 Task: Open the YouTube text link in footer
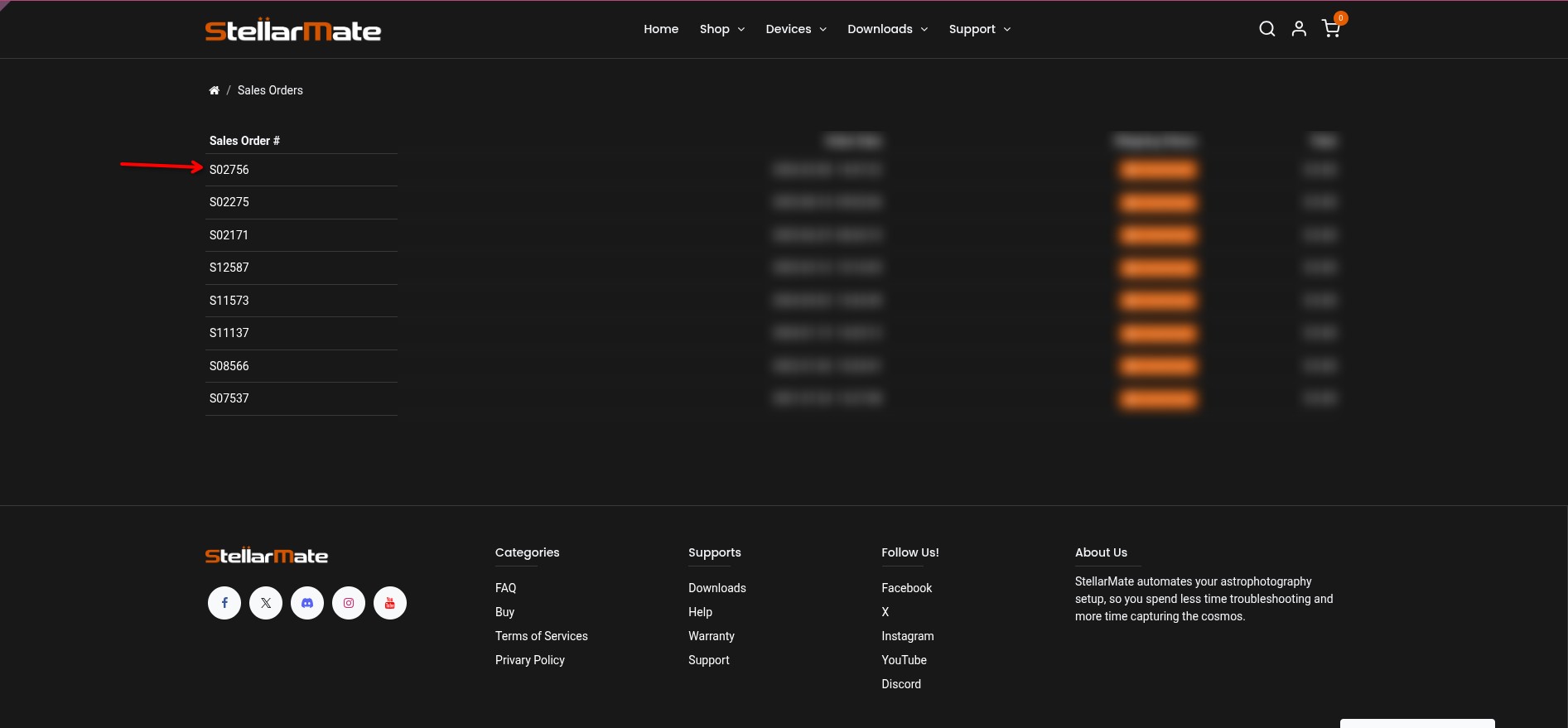click(x=905, y=660)
